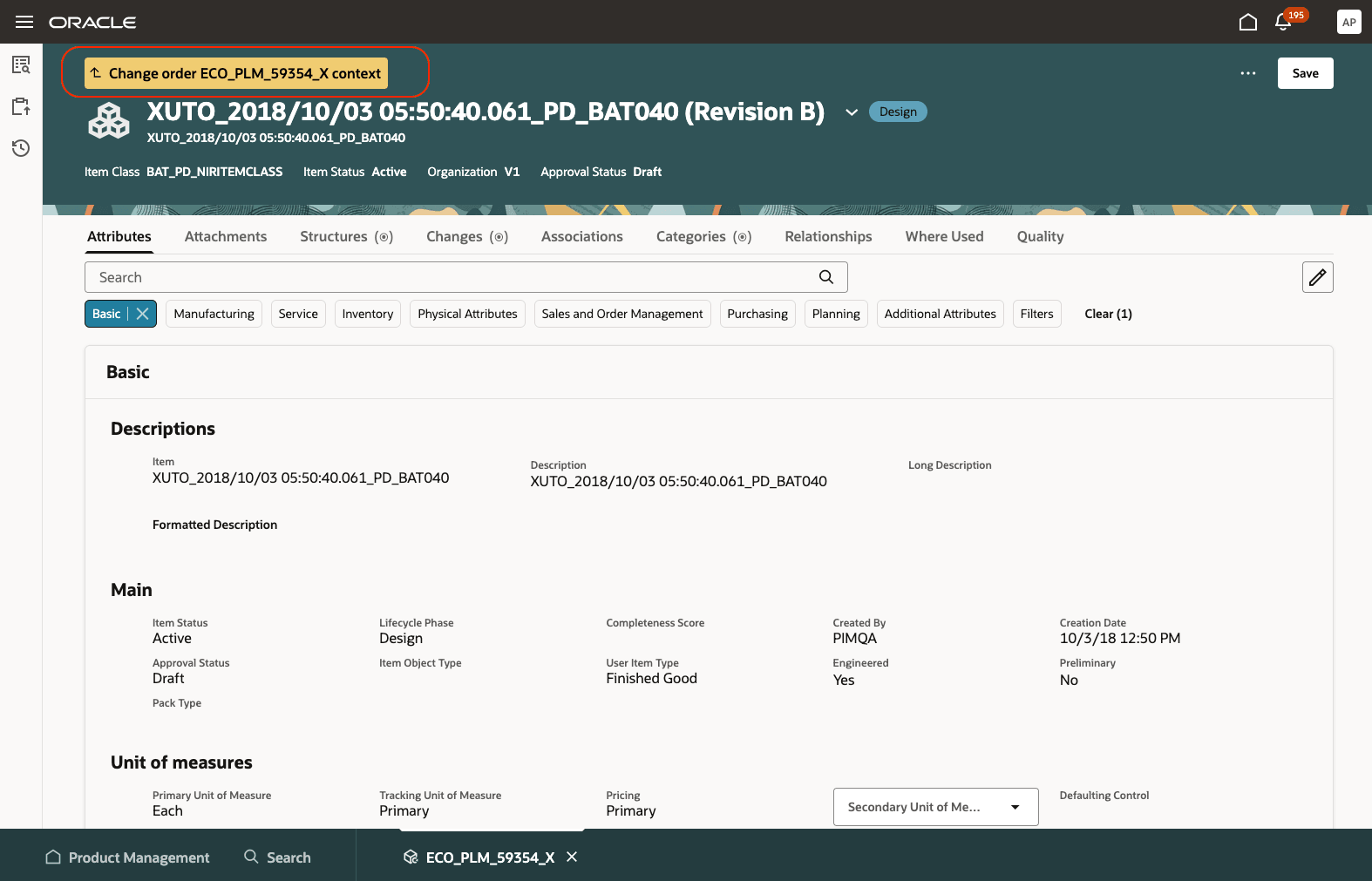Click the Descriptions section heading

(163, 429)
